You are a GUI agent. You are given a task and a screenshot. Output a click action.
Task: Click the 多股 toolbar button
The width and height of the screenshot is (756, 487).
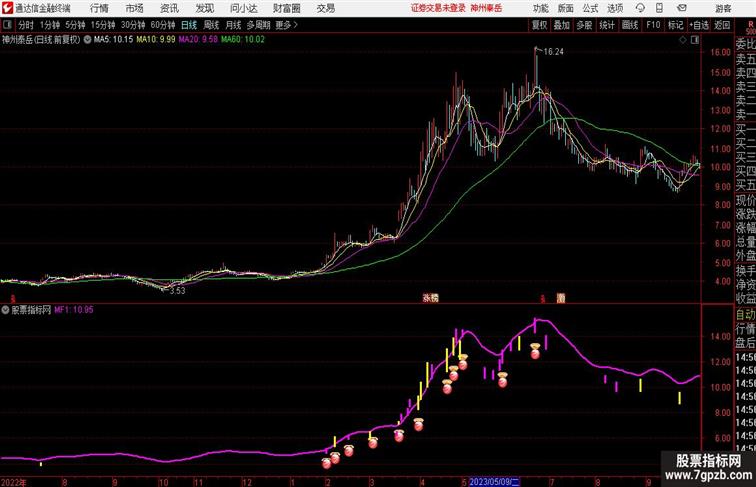pos(584,25)
